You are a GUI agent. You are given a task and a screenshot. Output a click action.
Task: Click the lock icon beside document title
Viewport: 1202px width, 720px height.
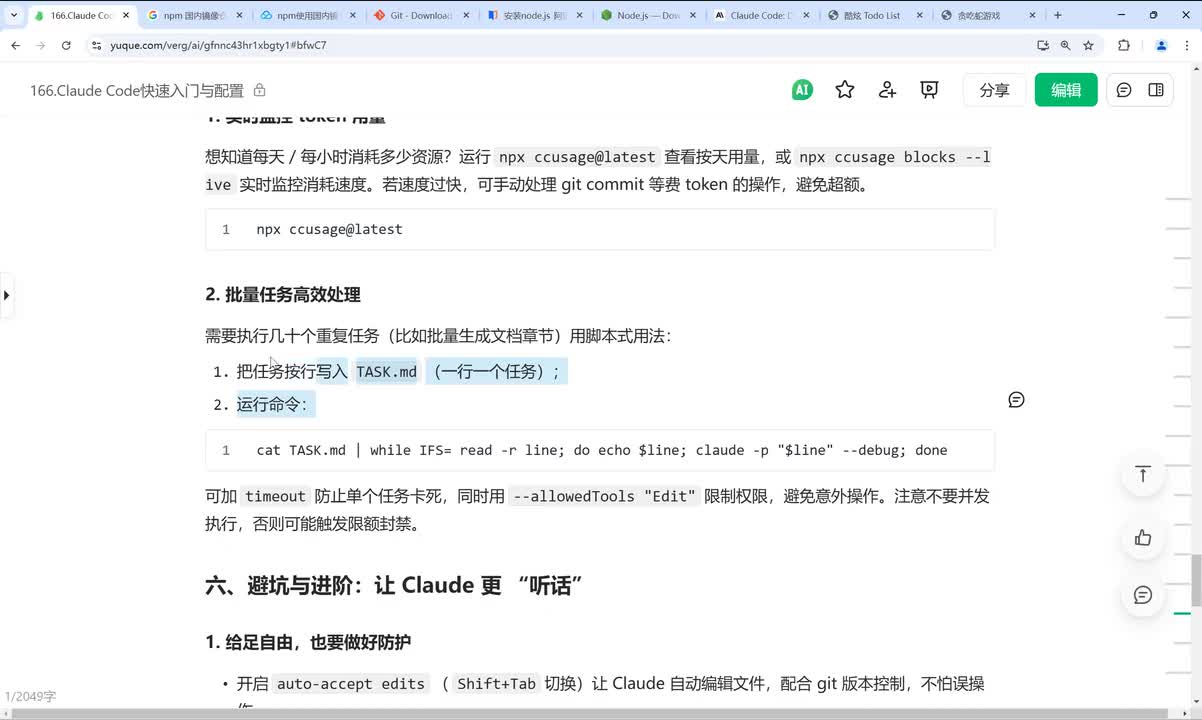tap(260, 90)
